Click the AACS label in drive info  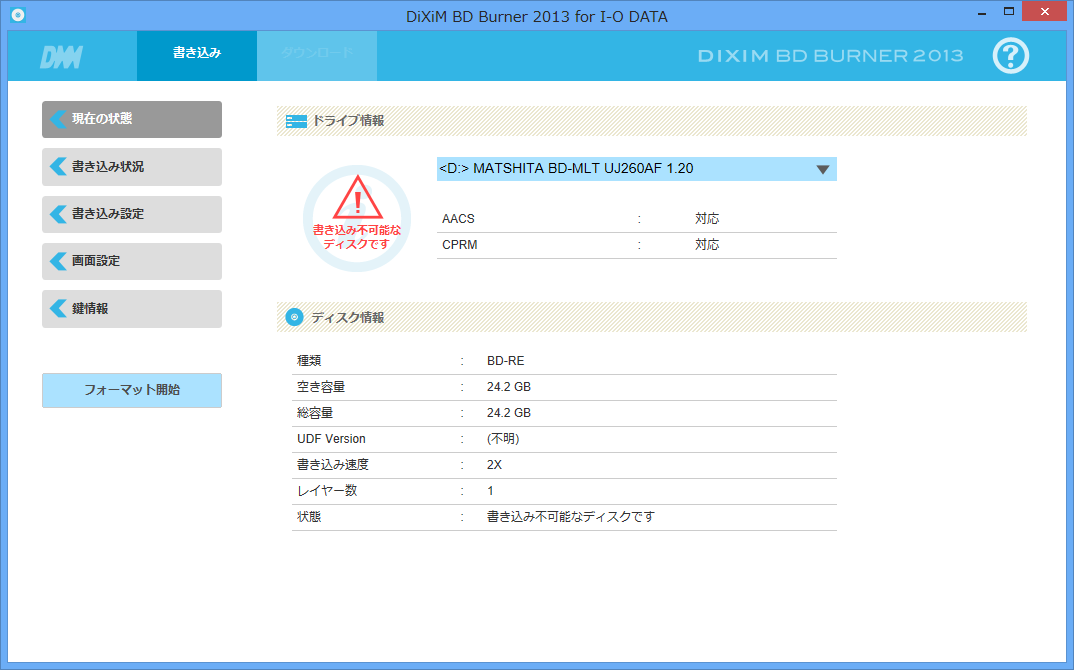pyautogui.click(x=458, y=219)
